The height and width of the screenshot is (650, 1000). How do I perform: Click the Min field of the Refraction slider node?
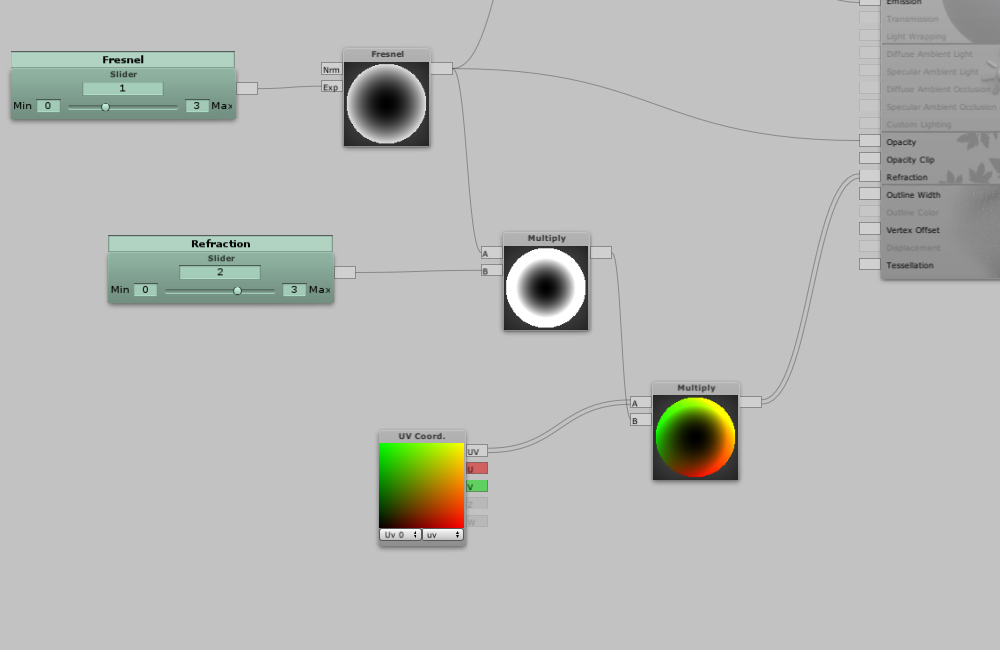[145, 290]
